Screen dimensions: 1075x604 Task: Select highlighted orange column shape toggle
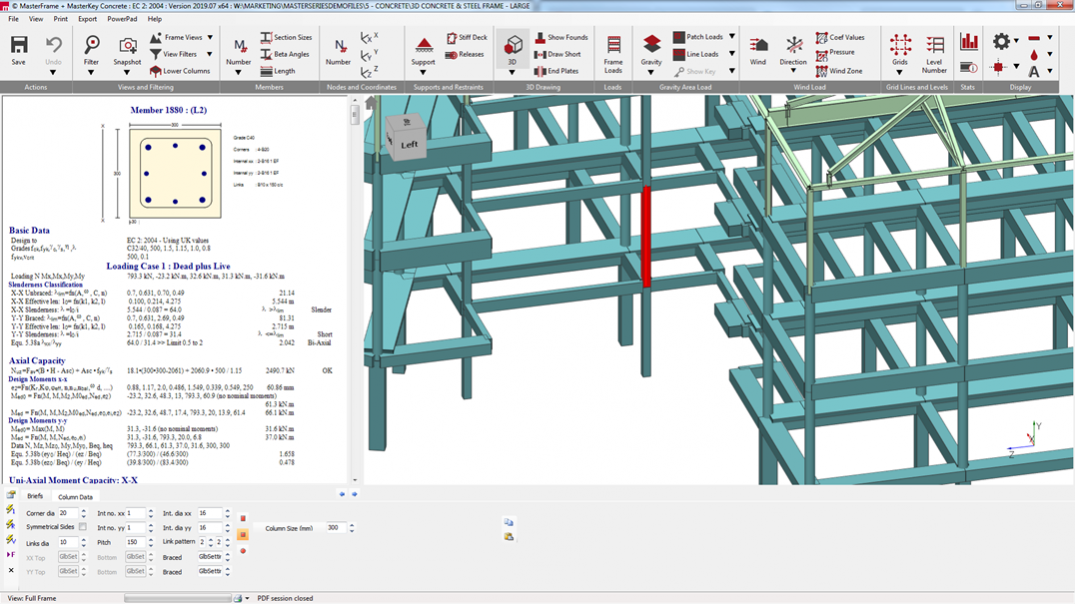(x=243, y=535)
